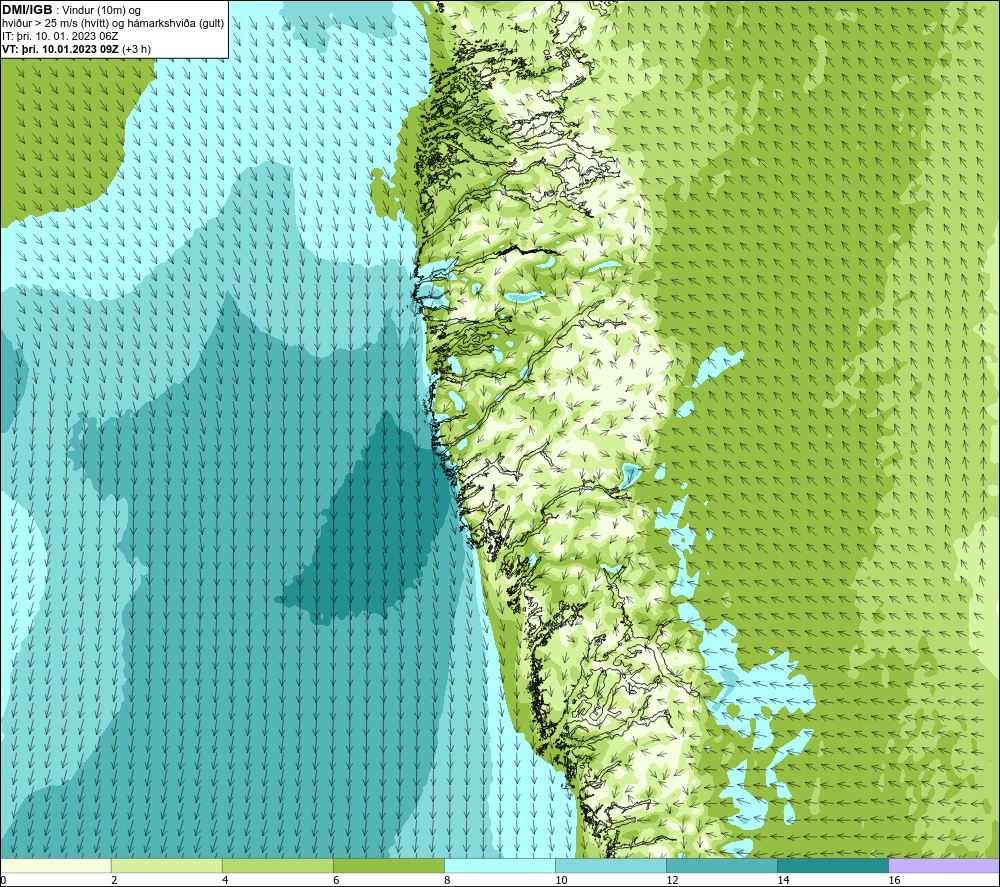Click the legend scale label 2

point(114,881)
